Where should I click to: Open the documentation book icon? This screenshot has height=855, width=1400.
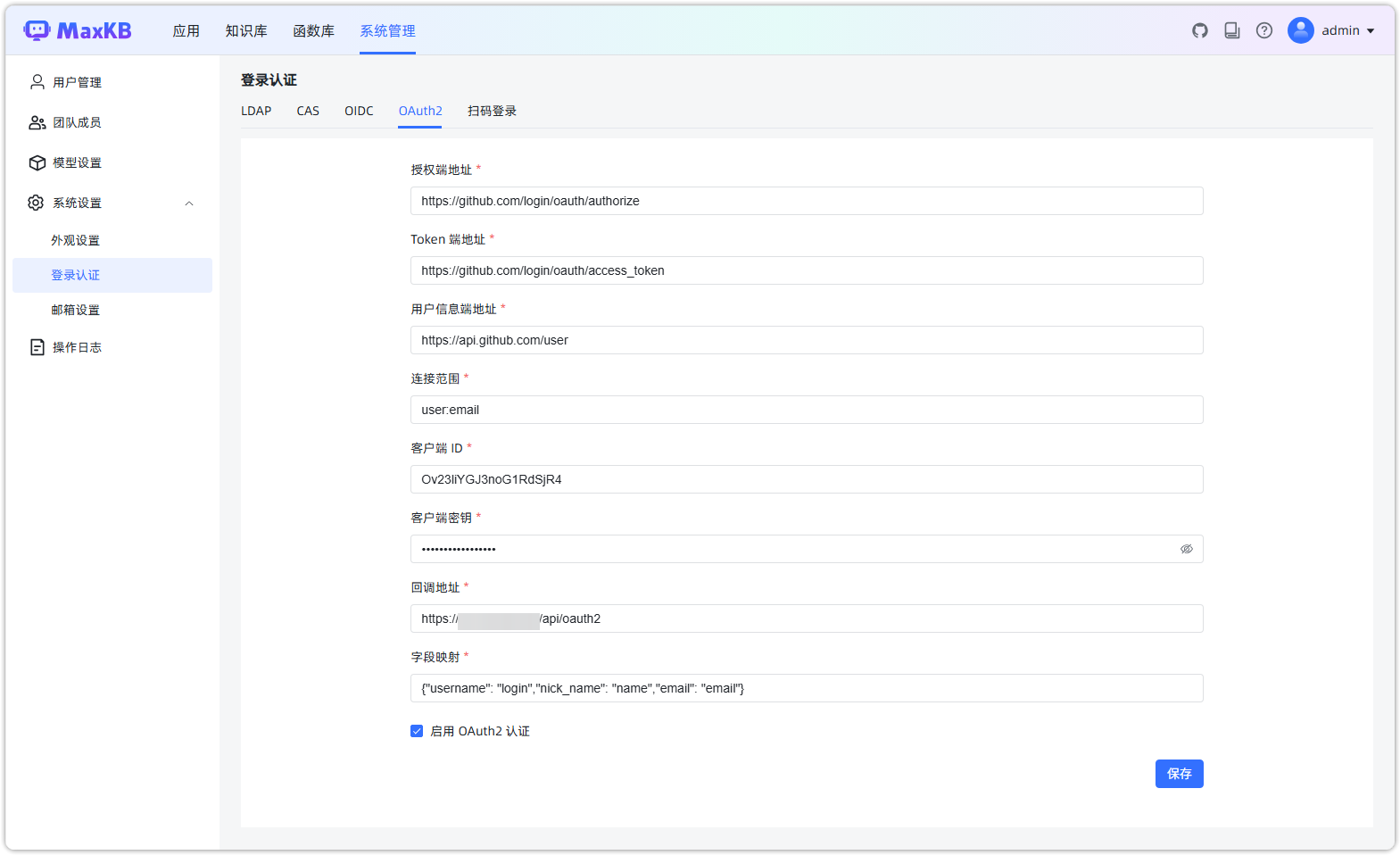[x=1232, y=30]
